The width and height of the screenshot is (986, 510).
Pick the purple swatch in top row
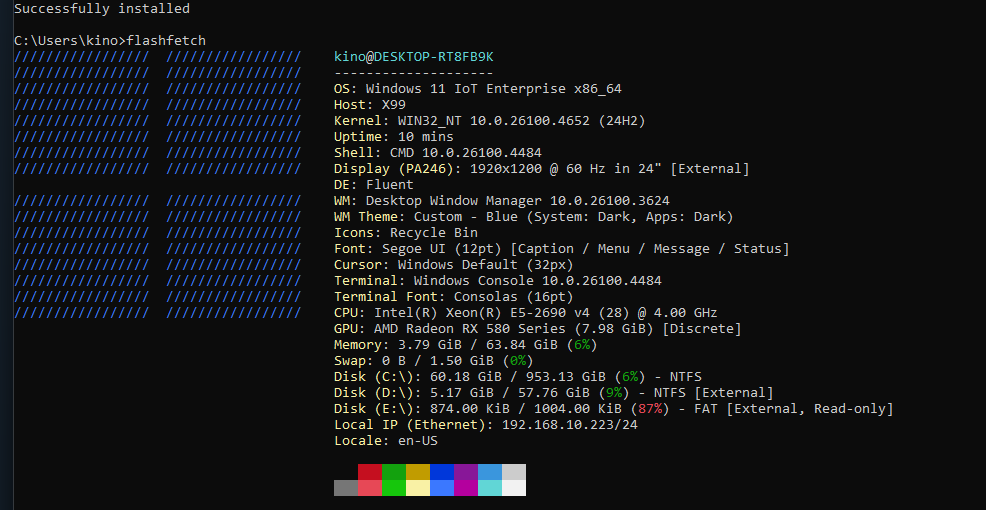click(465, 472)
